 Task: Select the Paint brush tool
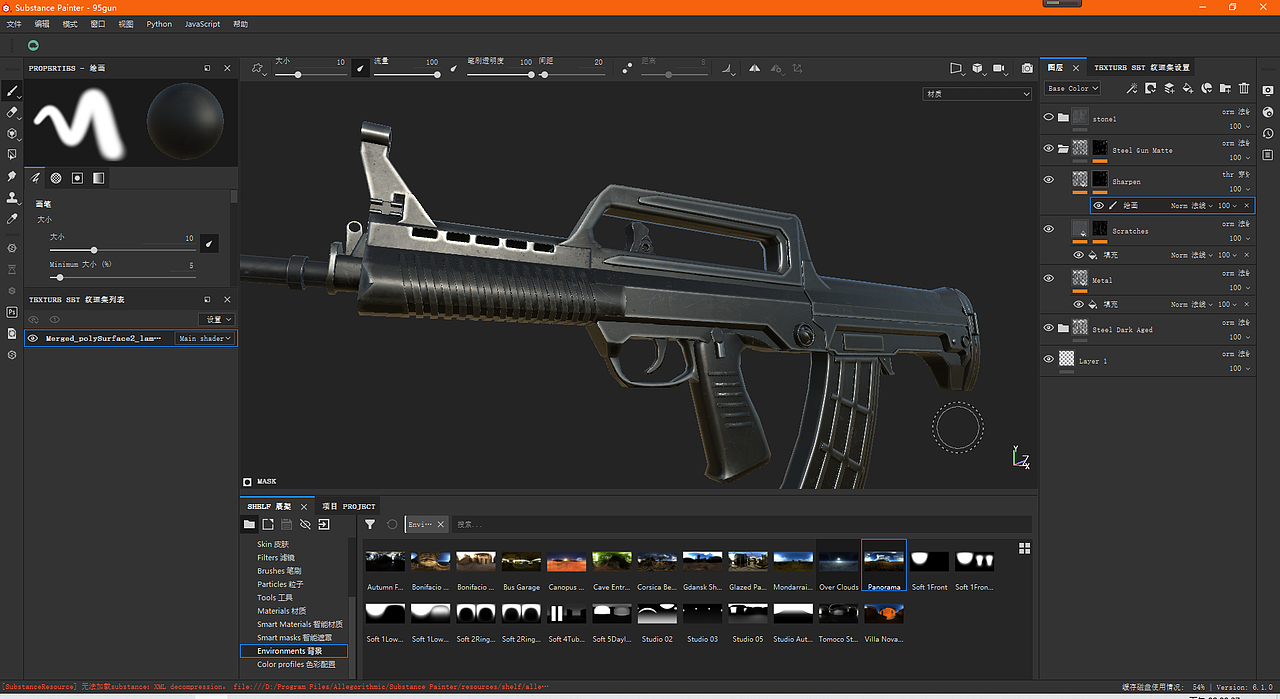(12, 91)
